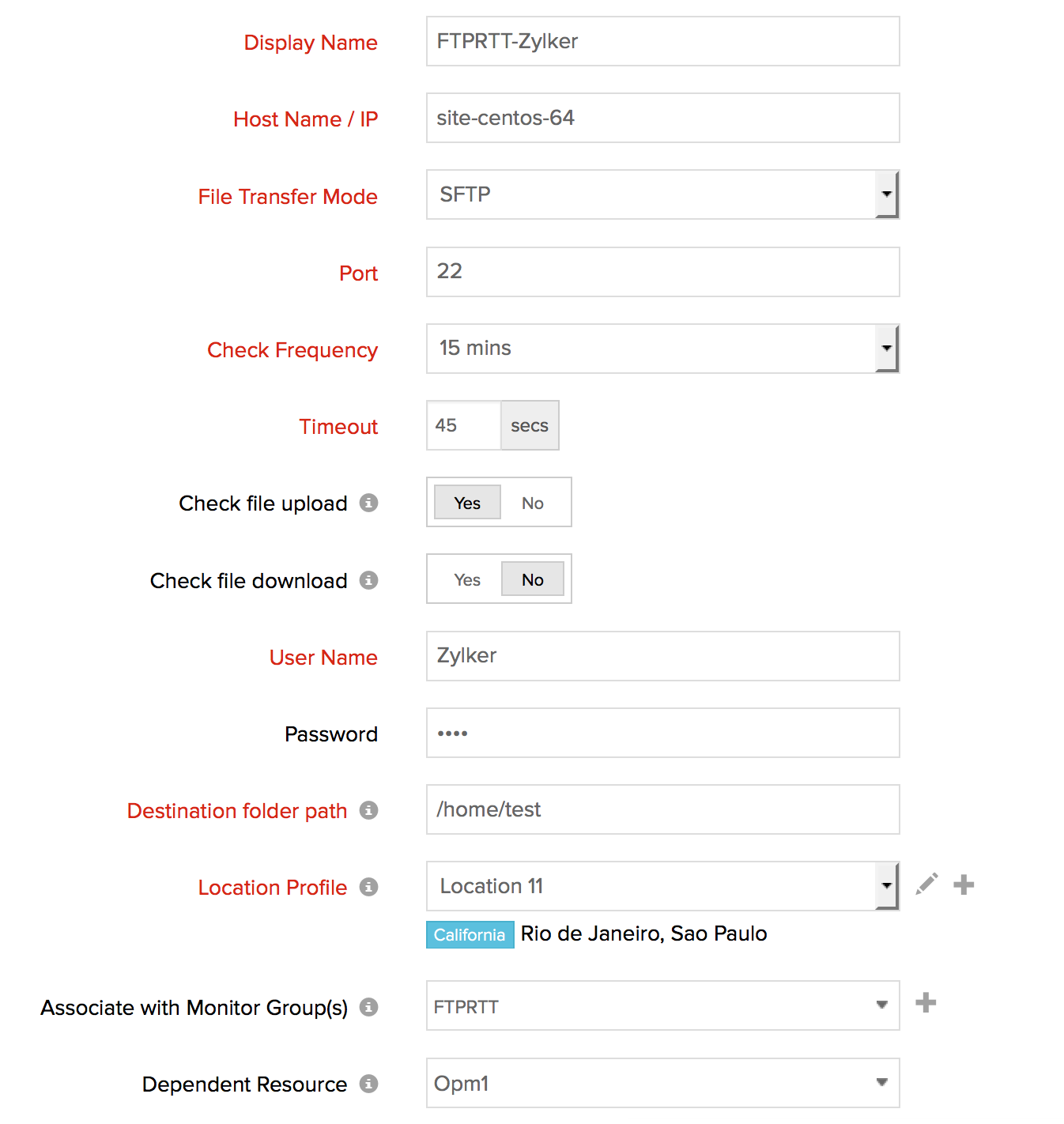
Task: Focus the Display Name text field
Action: point(662,41)
